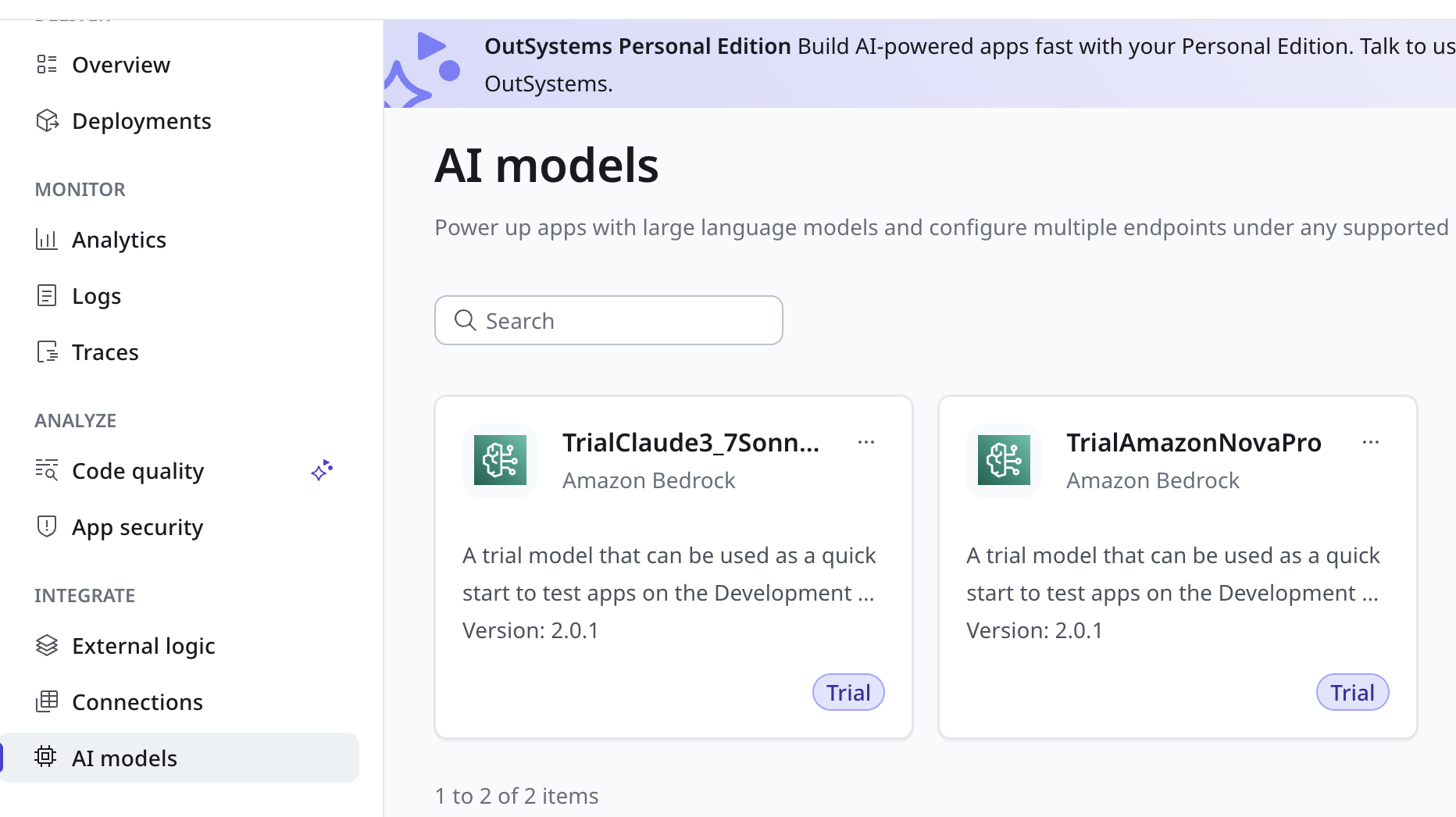Click the Traces icon in sidebar
Image resolution: width=1456 pixels, height=817 pixels.
tap(47, 351)
